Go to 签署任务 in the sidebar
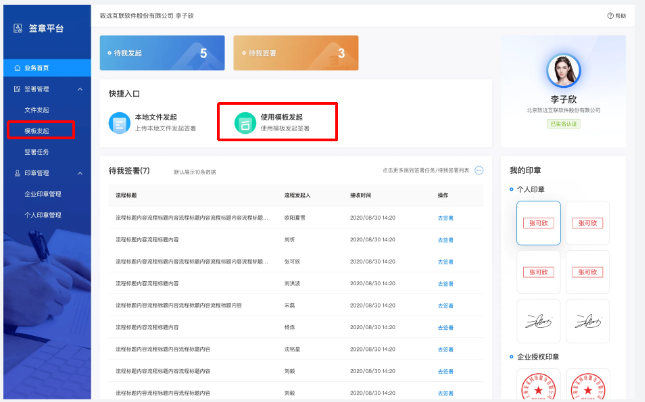The height and width of the screenshot is (402, 645). (x=37, y=152)
